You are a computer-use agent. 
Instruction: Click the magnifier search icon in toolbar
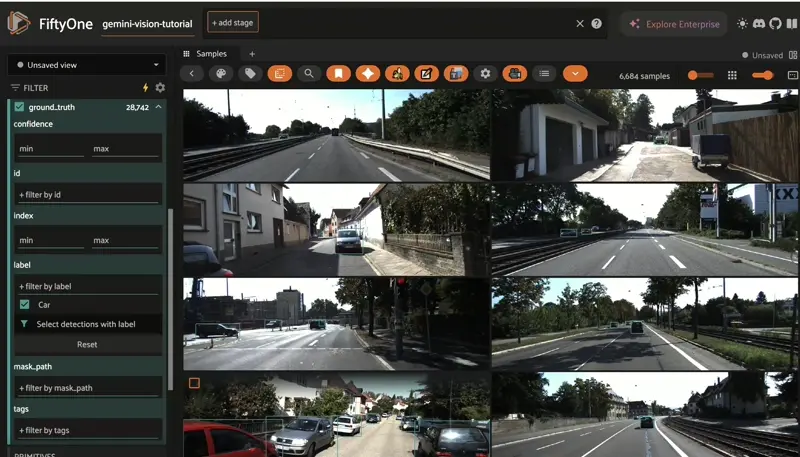(x=309, y=74)
